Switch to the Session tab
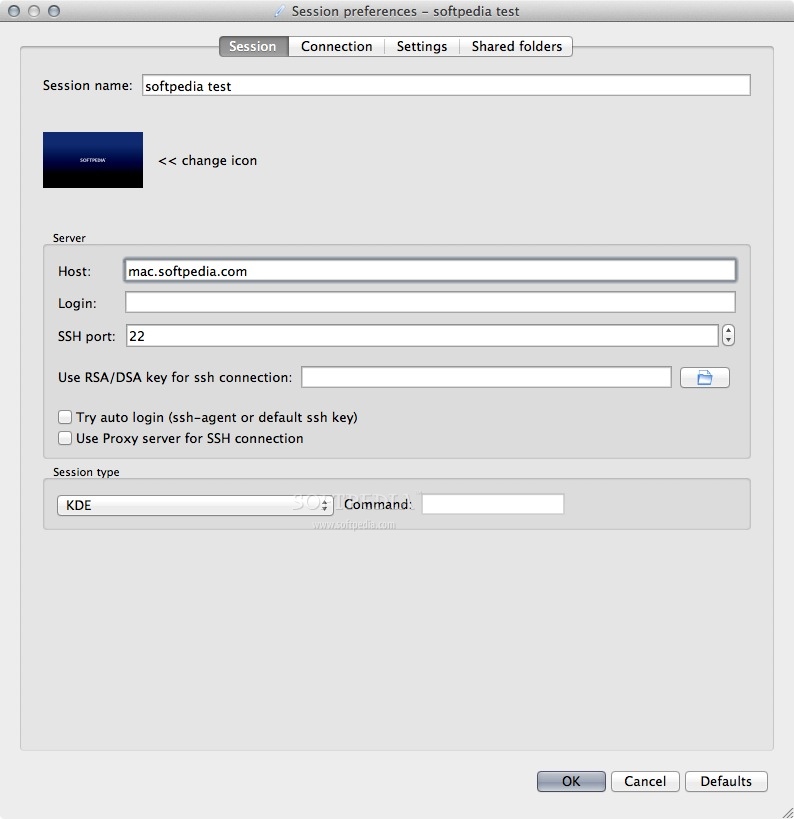This screenshot has width=794, height=819. pos(253,46)
